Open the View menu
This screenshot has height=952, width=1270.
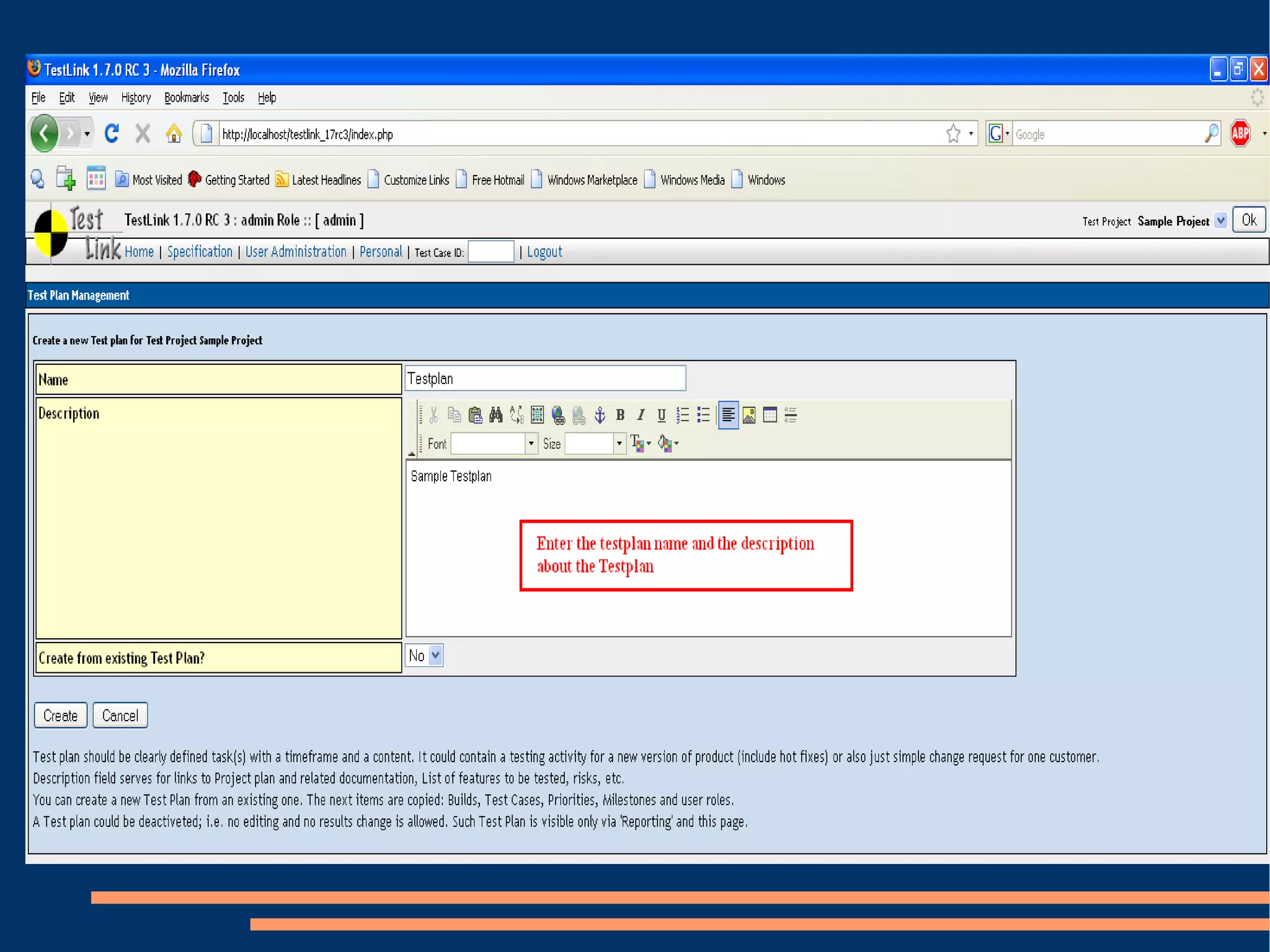(x=98, y=97)
